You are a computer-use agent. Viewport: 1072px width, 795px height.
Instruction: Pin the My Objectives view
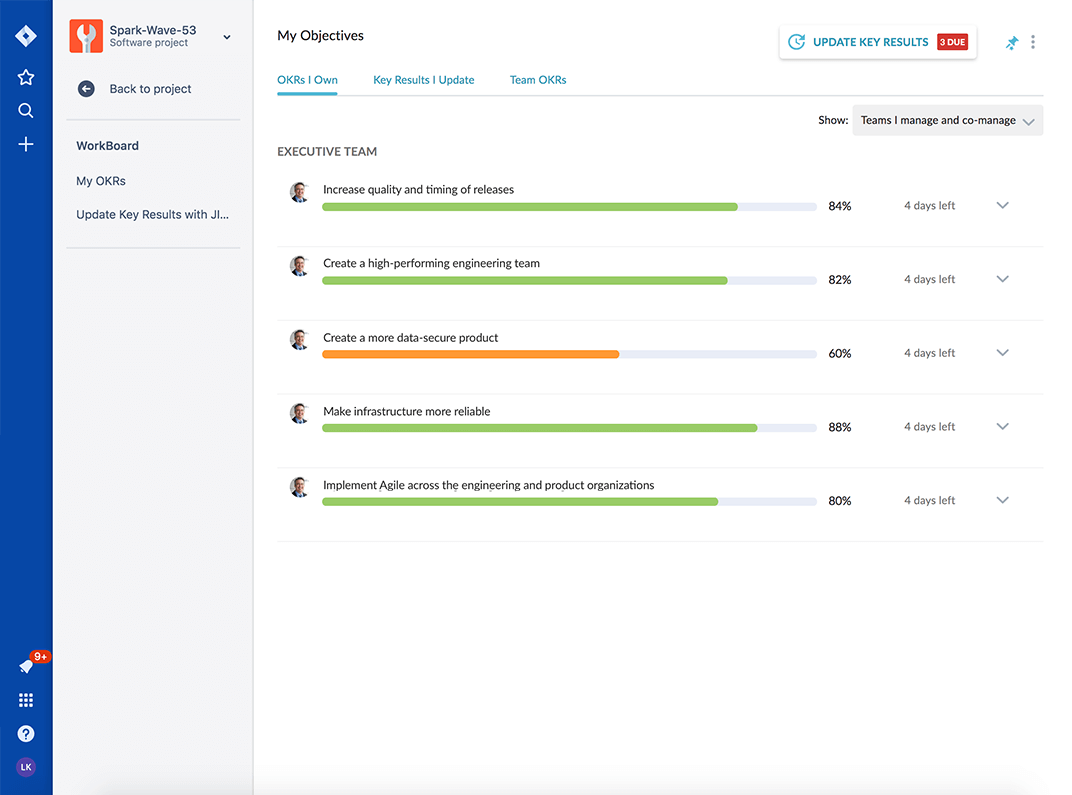point(1011,42)
